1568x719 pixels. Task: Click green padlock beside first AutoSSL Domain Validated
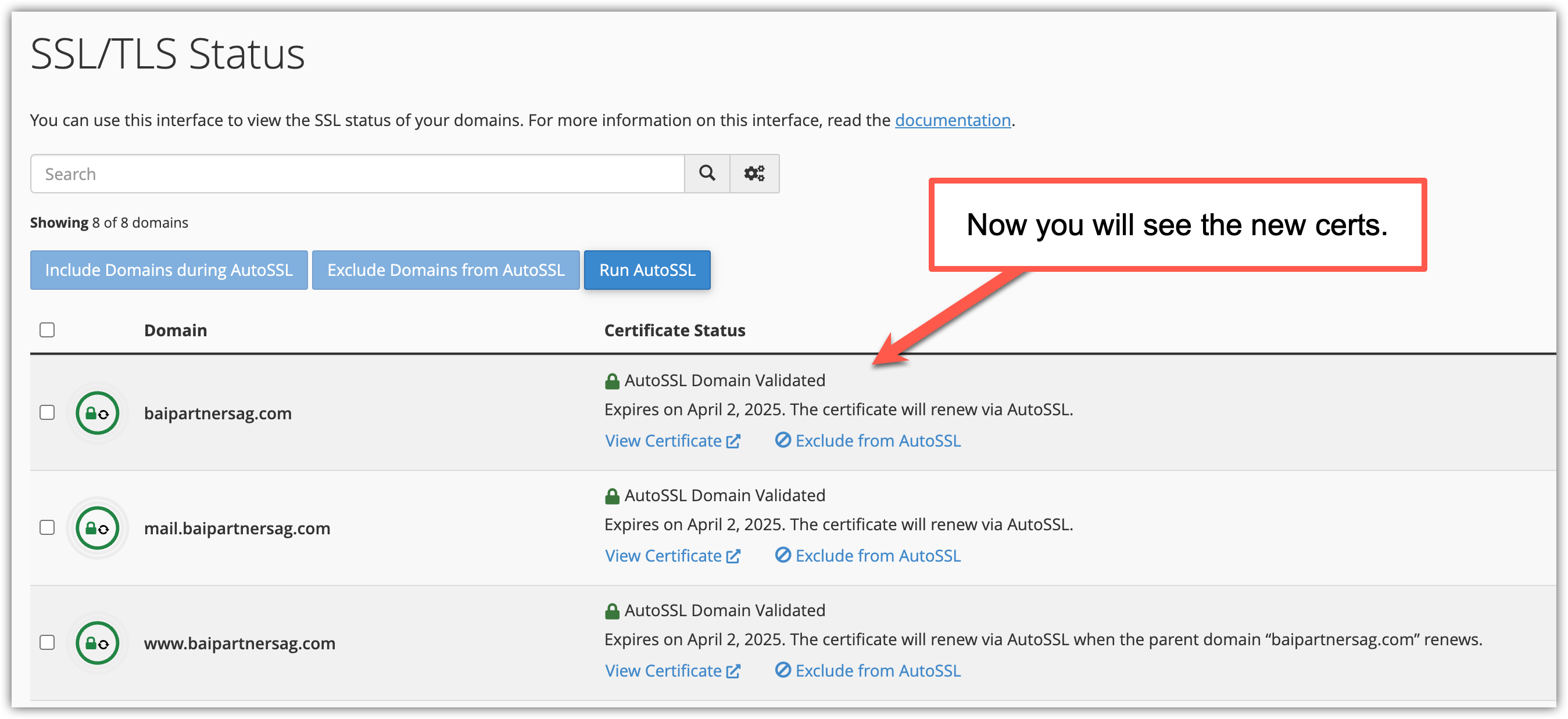pos(612,382)
